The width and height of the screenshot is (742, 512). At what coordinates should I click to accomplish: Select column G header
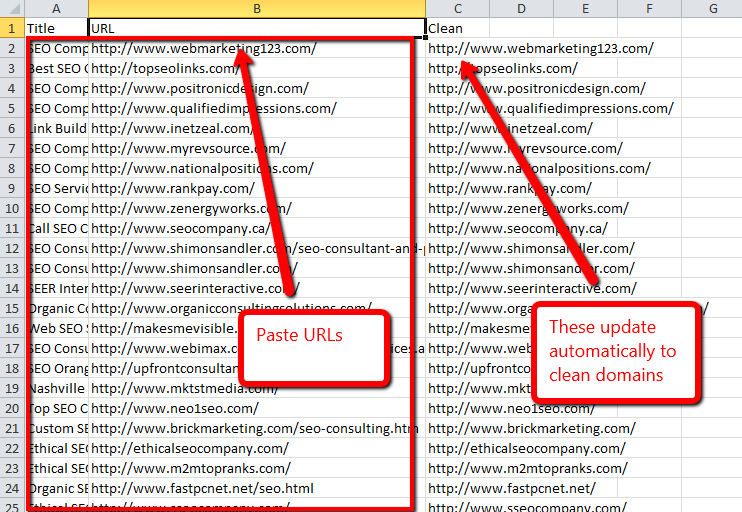click(712, 9)
